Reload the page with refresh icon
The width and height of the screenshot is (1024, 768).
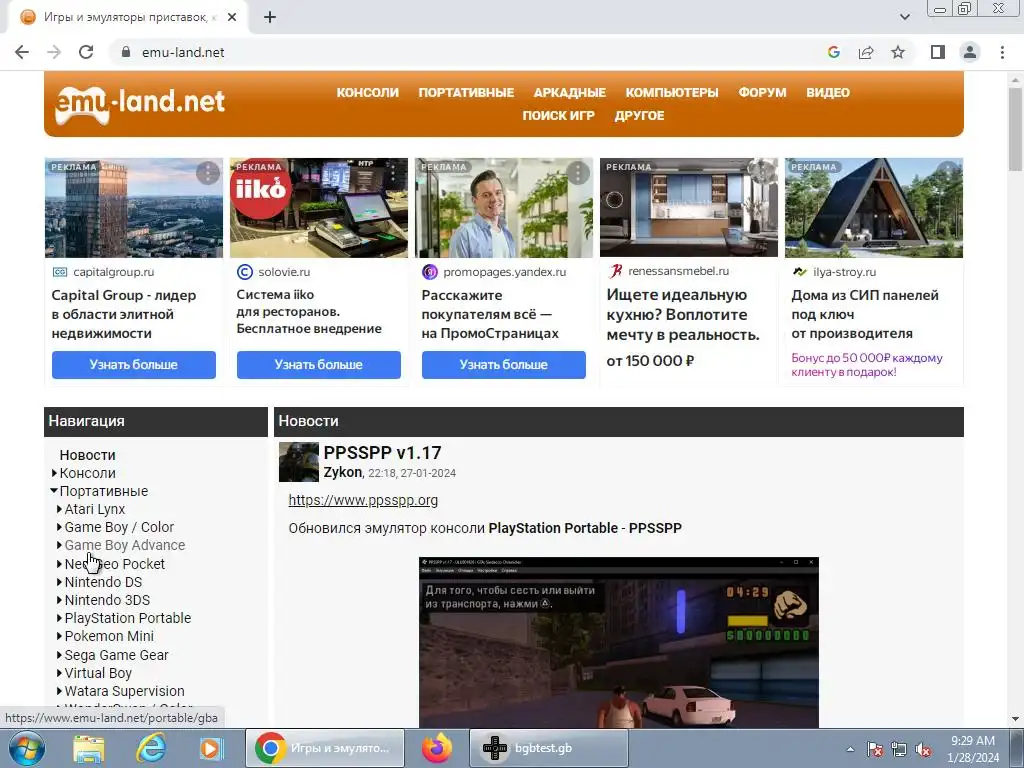click(86, 52)
